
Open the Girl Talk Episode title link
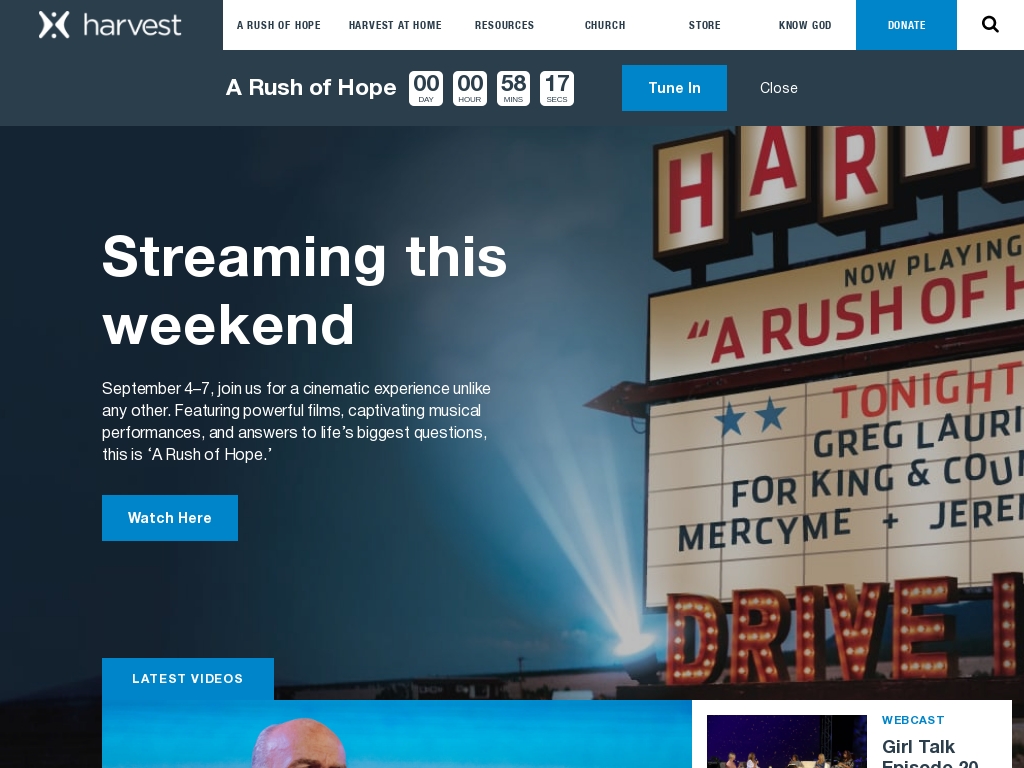pyautogui.click(x=930, y=752)
